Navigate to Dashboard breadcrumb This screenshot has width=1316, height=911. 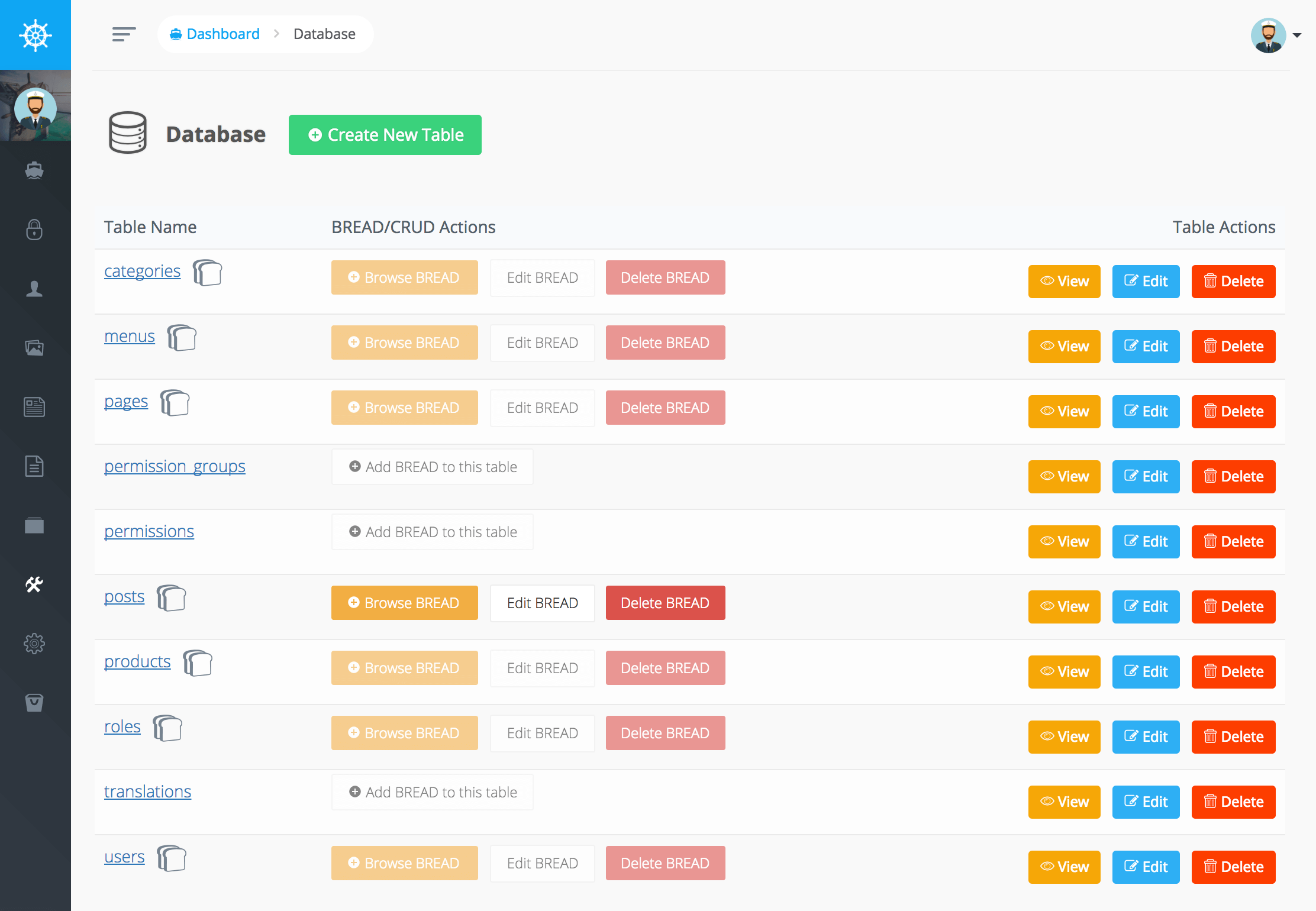(x=222, y=34)
